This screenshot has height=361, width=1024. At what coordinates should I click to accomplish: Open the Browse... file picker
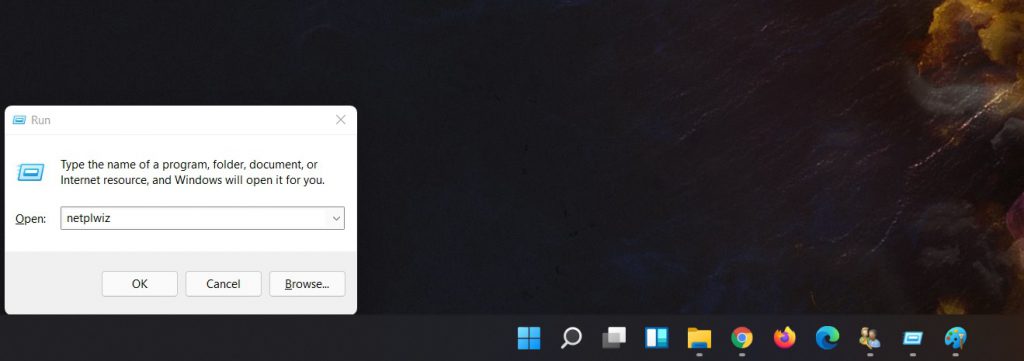307,284
